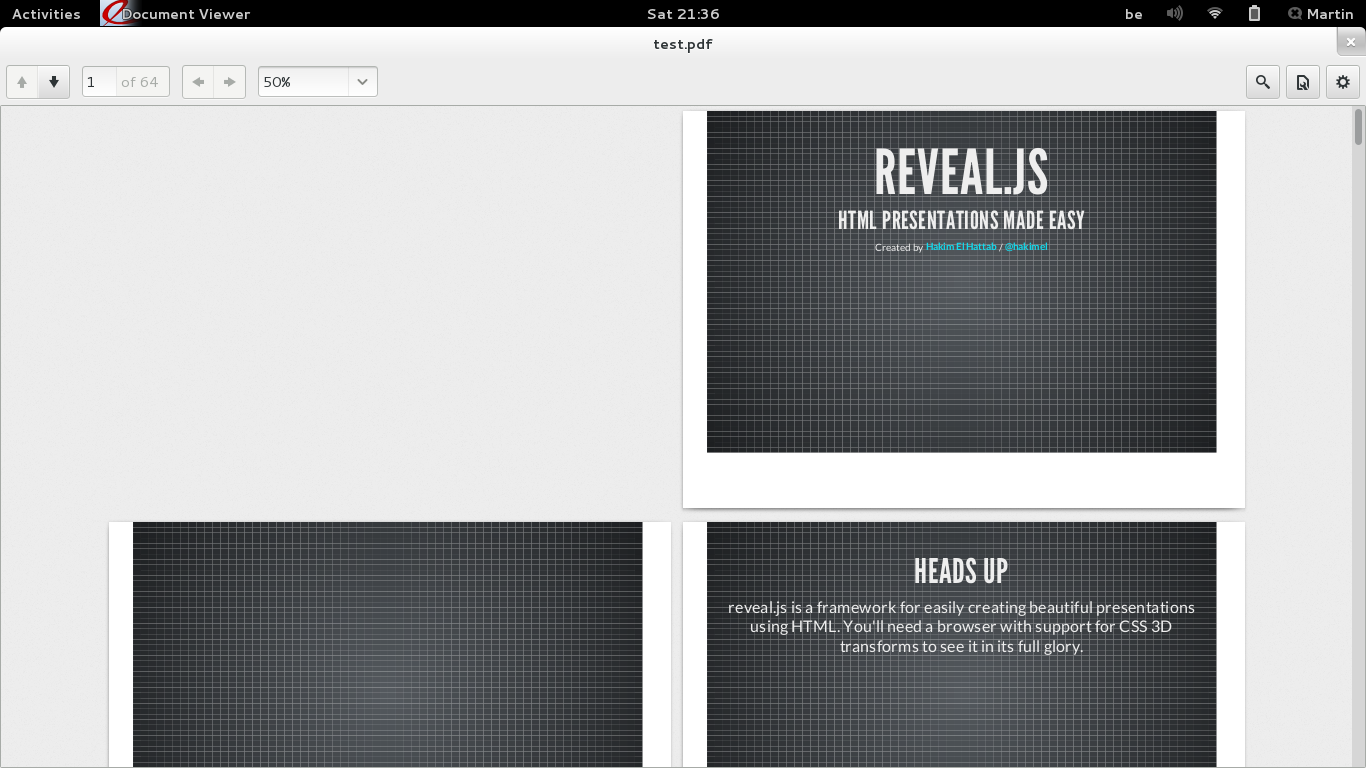
Task: Open the find search tool
Action: (1263, 82)
